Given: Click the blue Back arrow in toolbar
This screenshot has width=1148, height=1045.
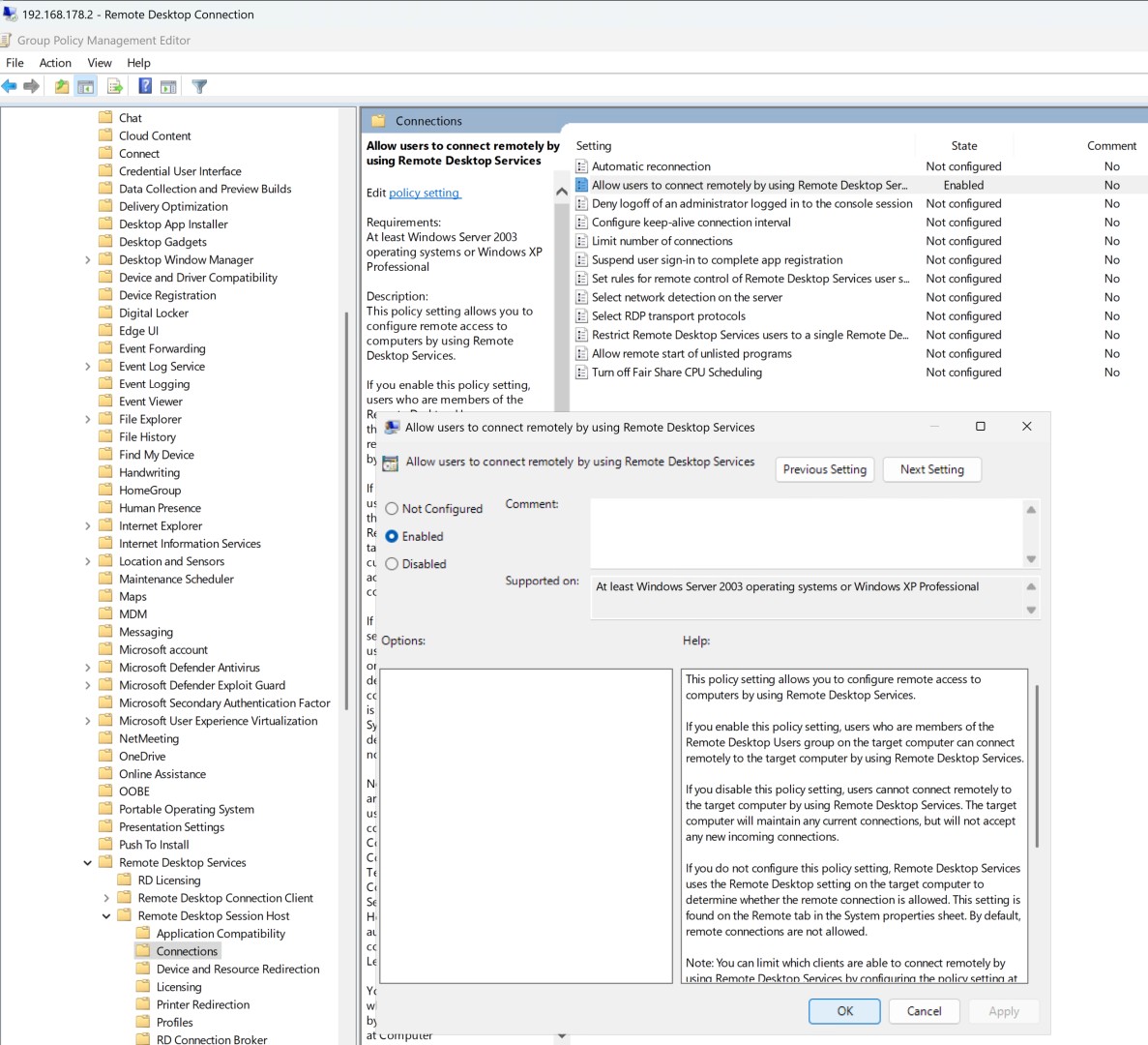Looking at the screenshot, I should click(10, 86).
